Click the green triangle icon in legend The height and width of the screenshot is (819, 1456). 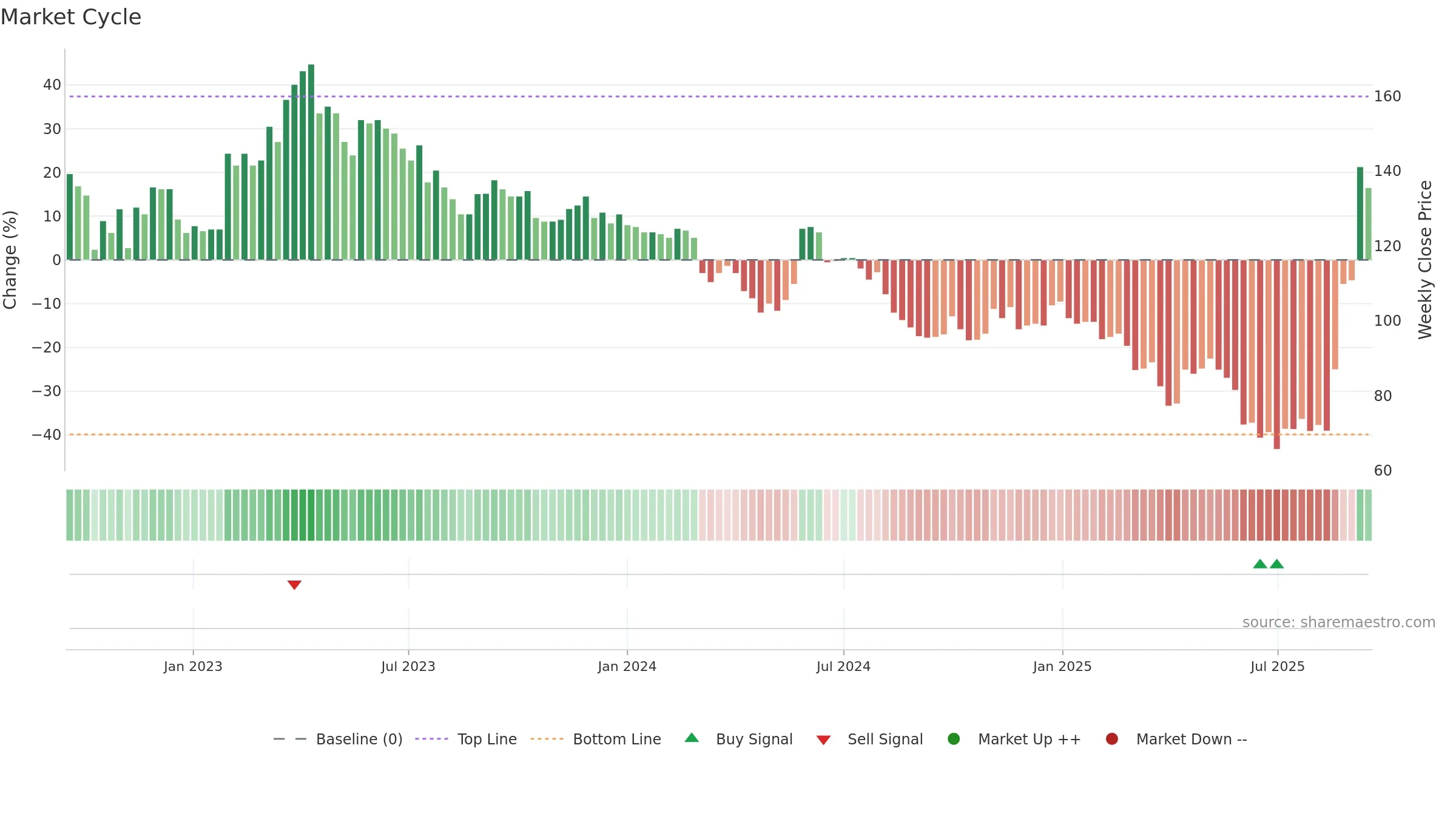pyautogui.click(x=692, y=738)
